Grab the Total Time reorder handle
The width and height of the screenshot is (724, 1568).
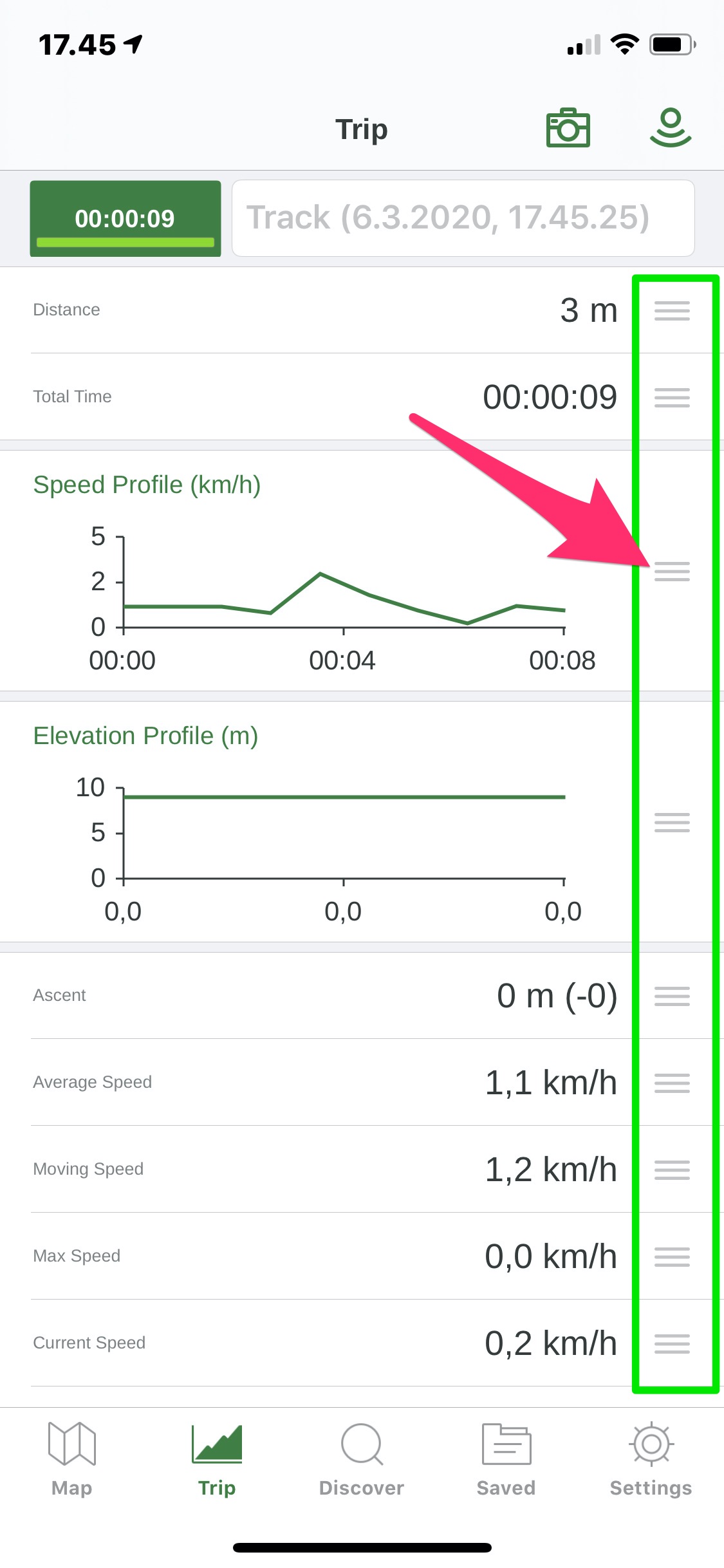(x=672, y=397)
